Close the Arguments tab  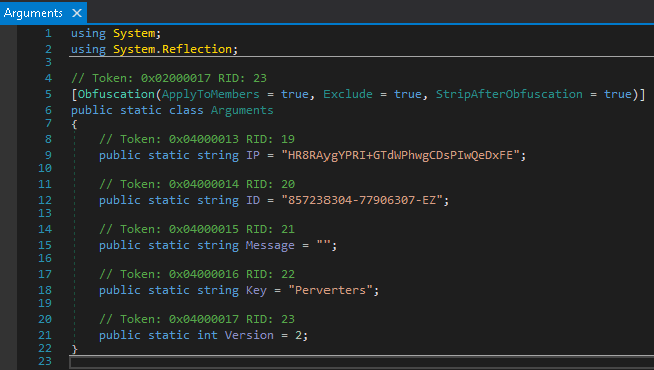click(77, 13)
